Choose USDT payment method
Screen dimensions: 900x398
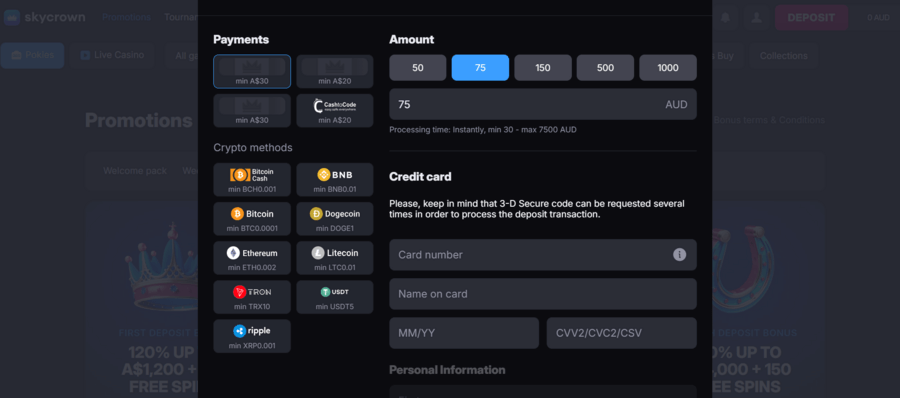(335, 297)
